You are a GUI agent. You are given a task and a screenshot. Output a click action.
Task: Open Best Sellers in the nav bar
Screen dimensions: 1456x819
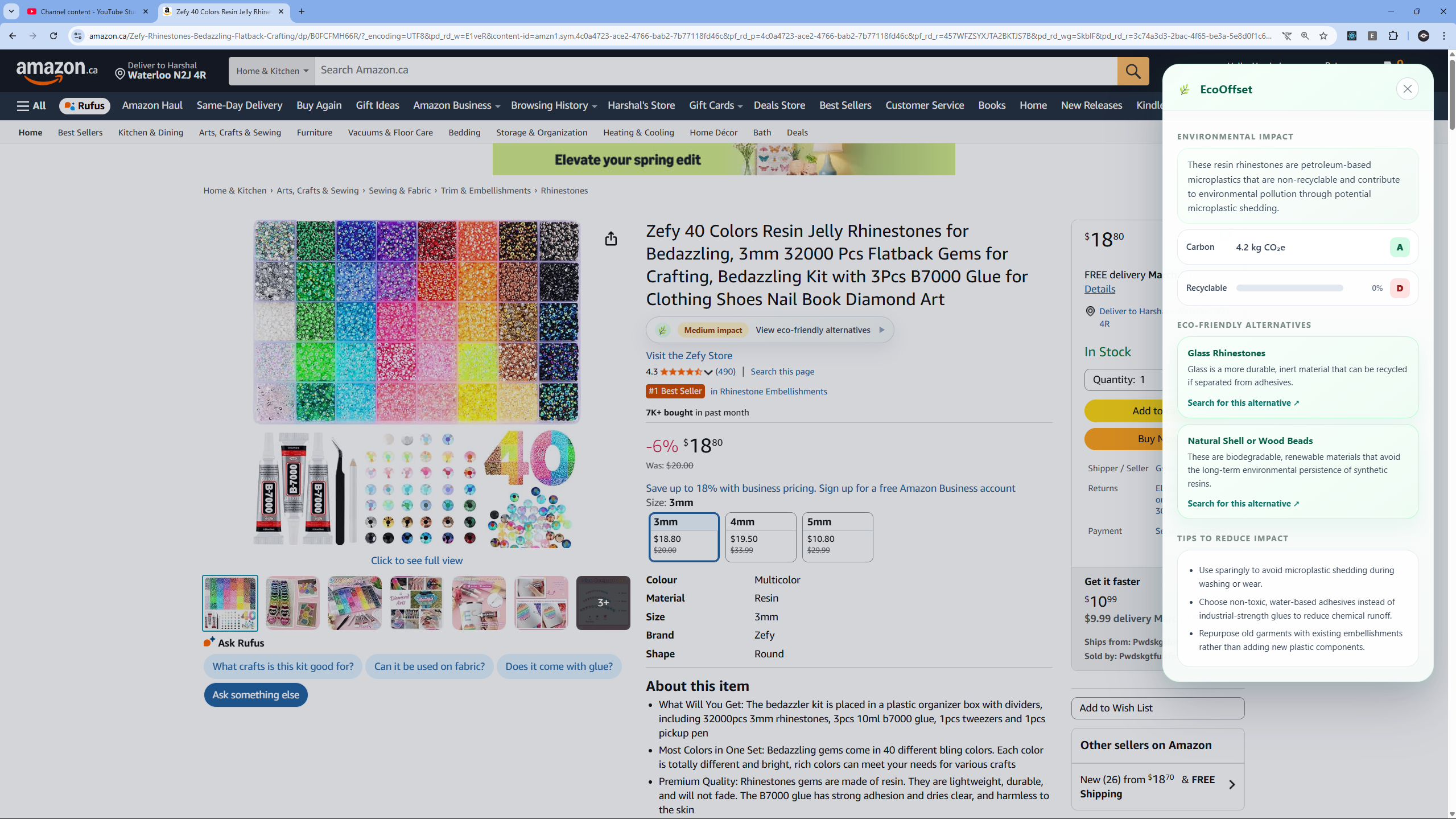tap(845, 106)
